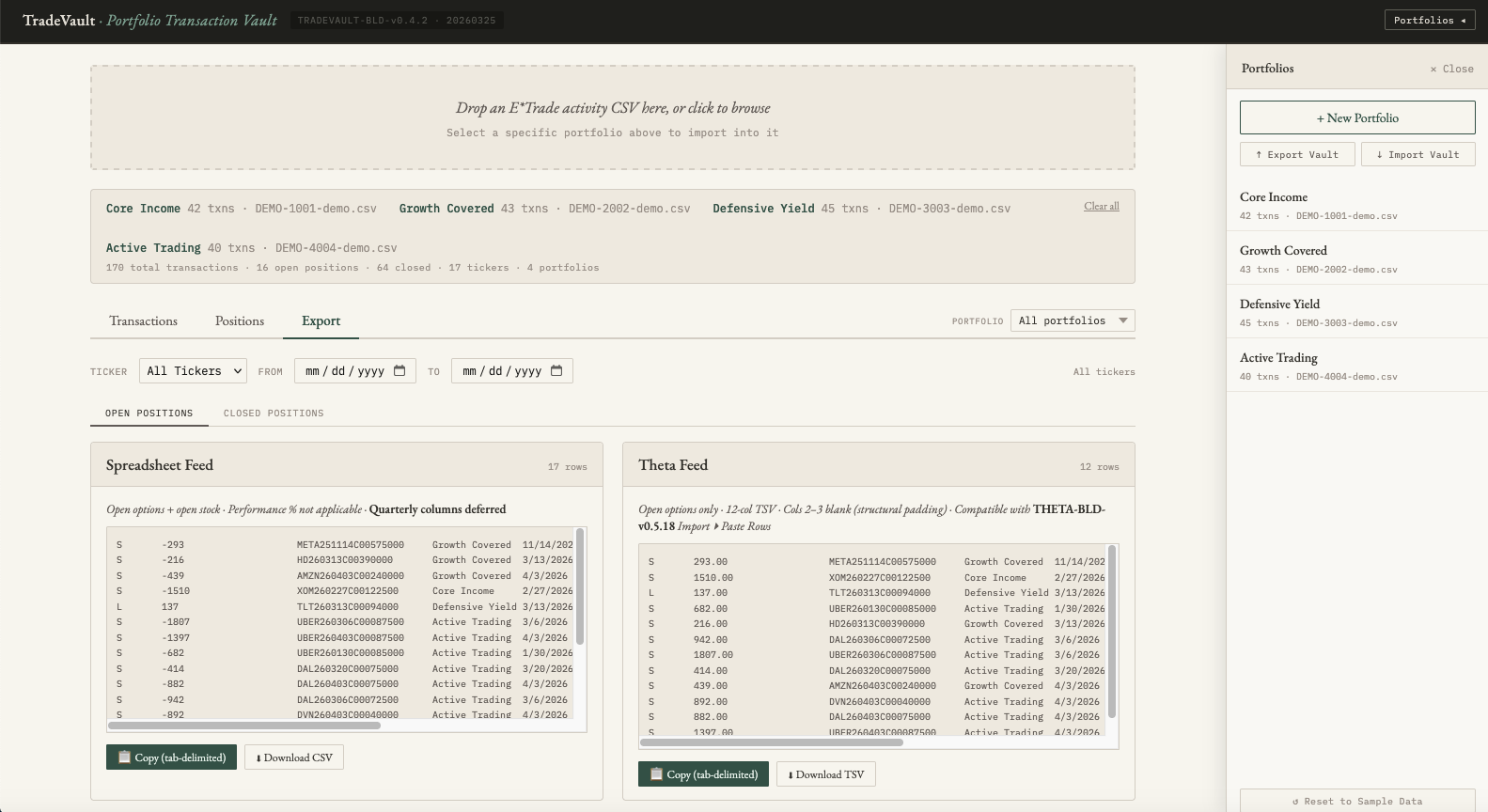1488x812 pixels.
Task: Click the 170 total transactions summary line
Action: [x=352, y=268]
